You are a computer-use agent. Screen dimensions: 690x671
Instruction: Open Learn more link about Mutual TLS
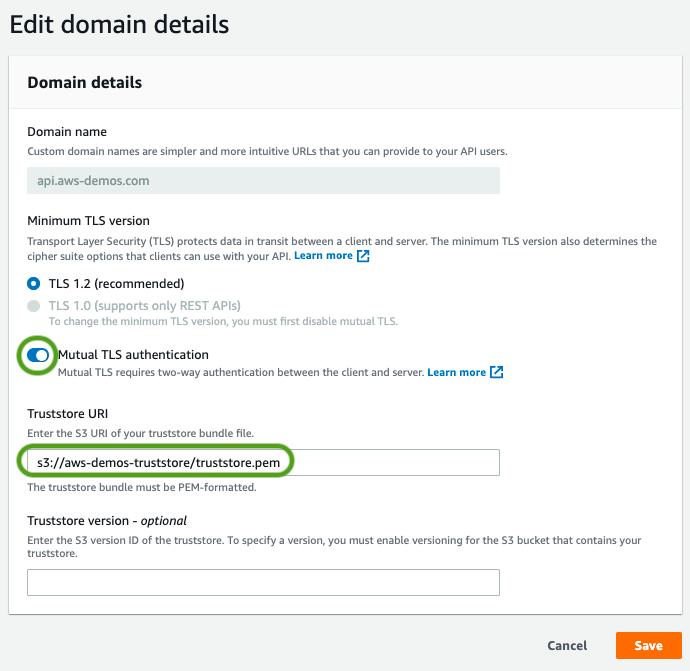456,373
